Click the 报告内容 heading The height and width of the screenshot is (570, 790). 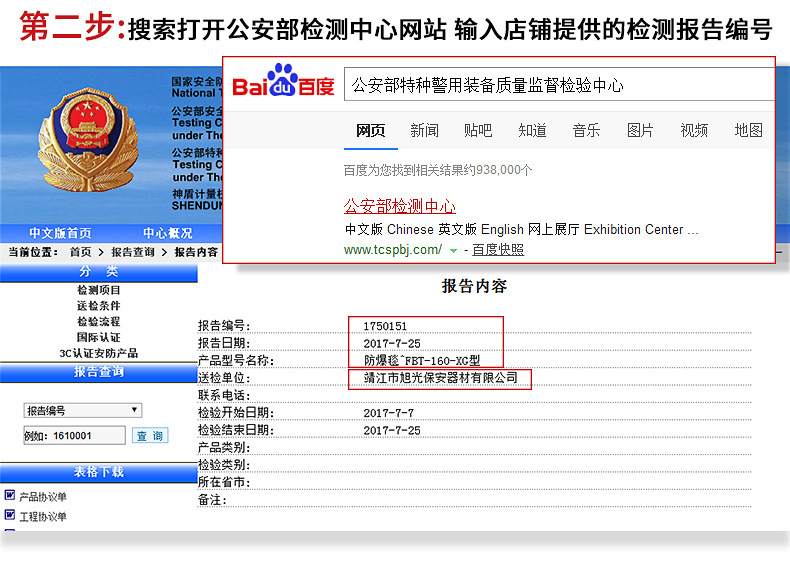(x=474, y=286)
